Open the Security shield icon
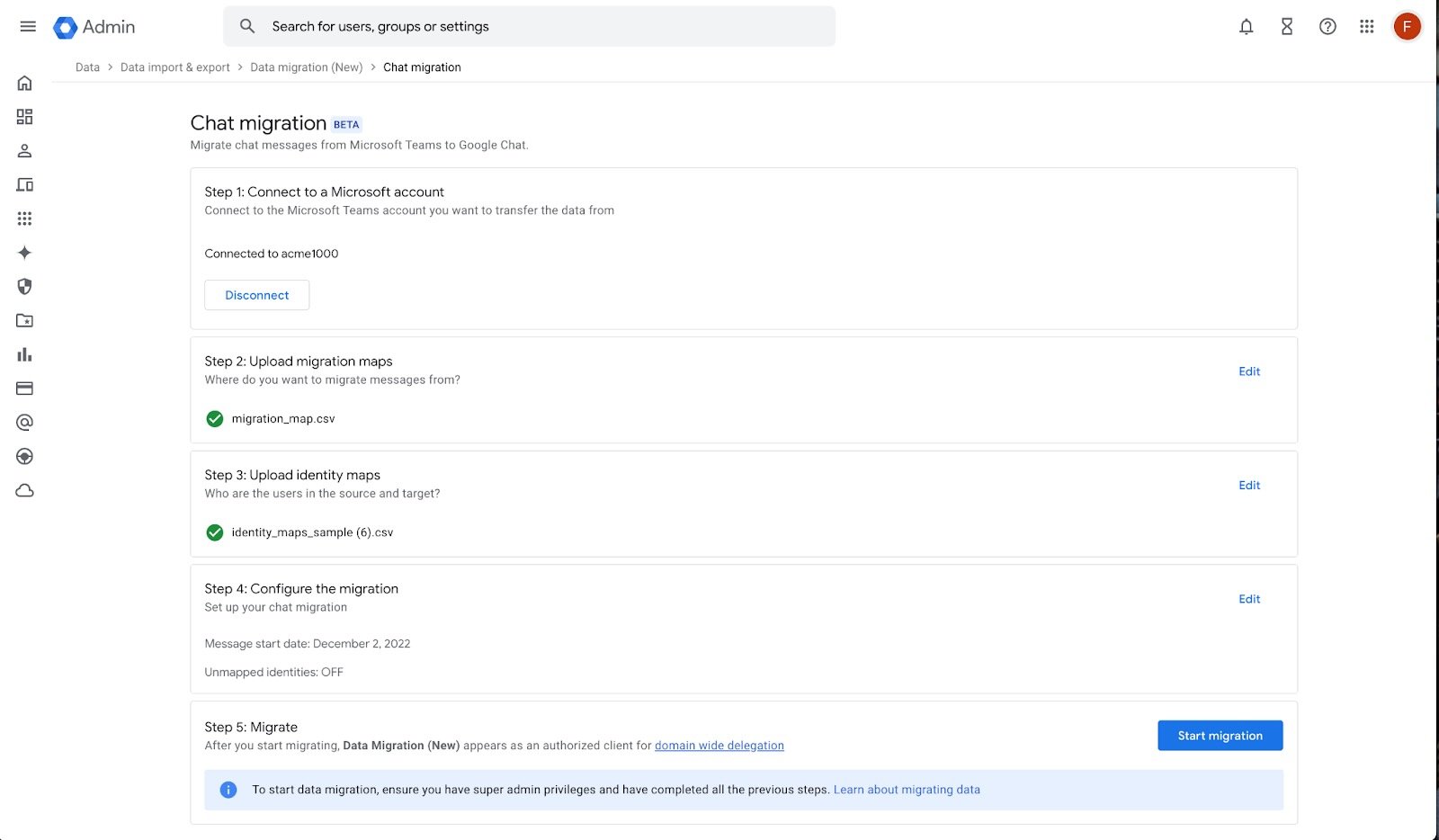This screenshot has height=840, width=1439. coord(24,287)
